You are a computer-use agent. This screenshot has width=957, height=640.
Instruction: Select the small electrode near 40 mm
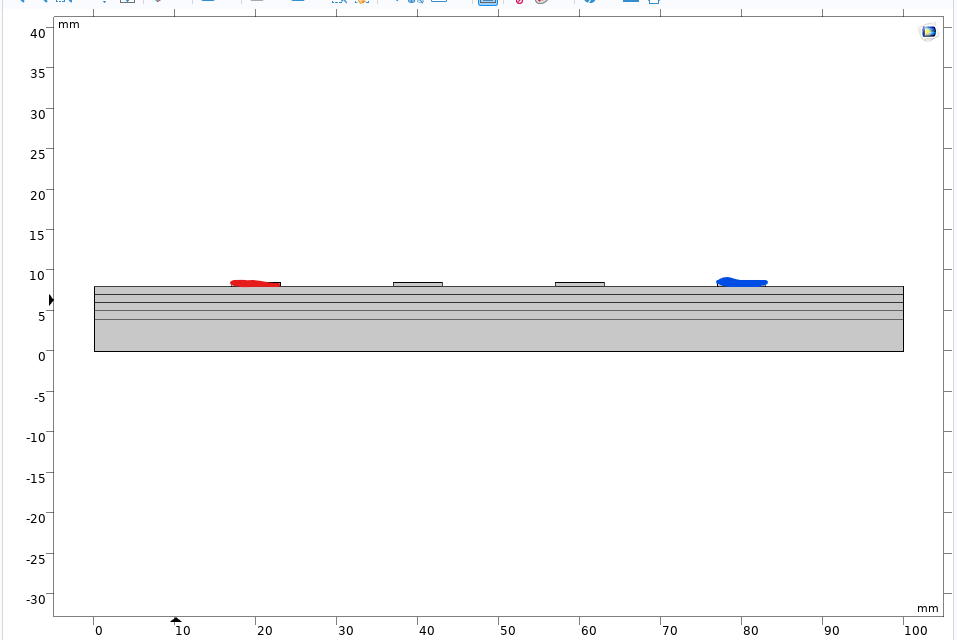[417, 284]
